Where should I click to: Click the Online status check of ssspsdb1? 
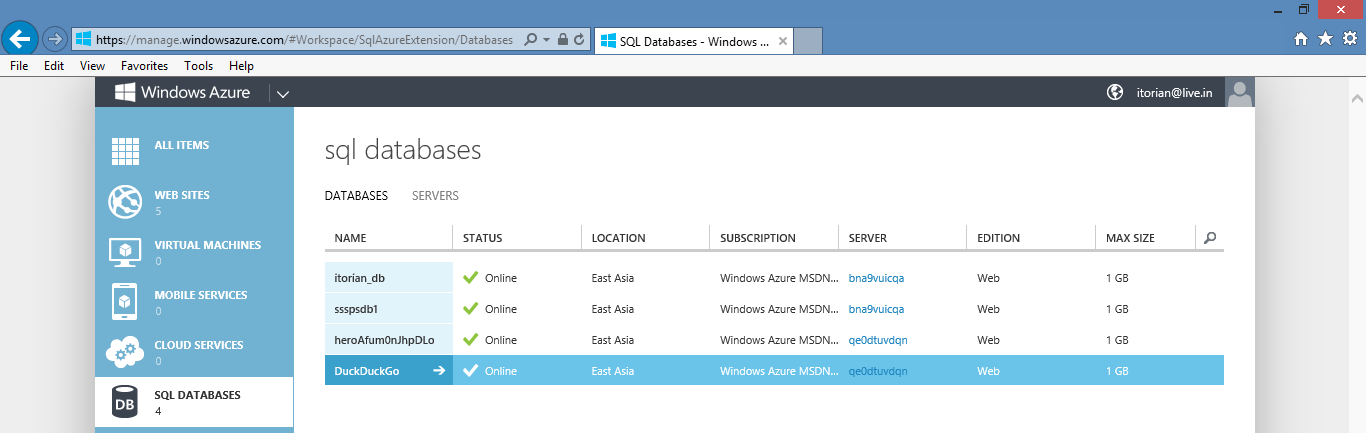click(470, 308)
